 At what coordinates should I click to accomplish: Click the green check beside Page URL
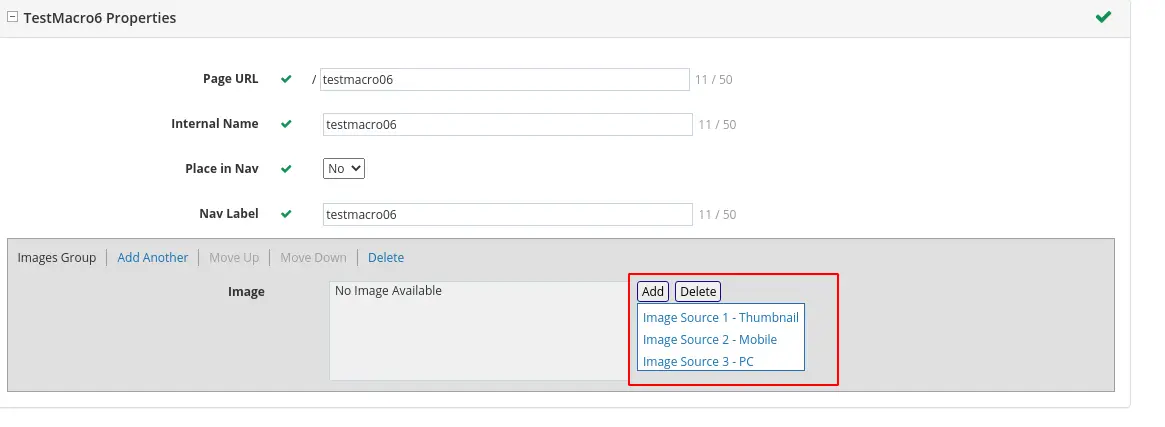286,79
